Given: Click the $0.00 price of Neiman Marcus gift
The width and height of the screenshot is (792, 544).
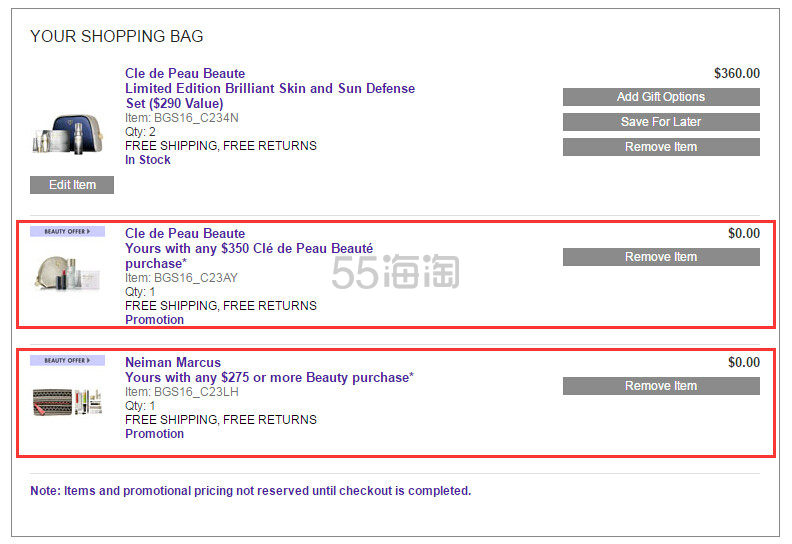Looking at the screenshot, I should click(x=744, y=362).
